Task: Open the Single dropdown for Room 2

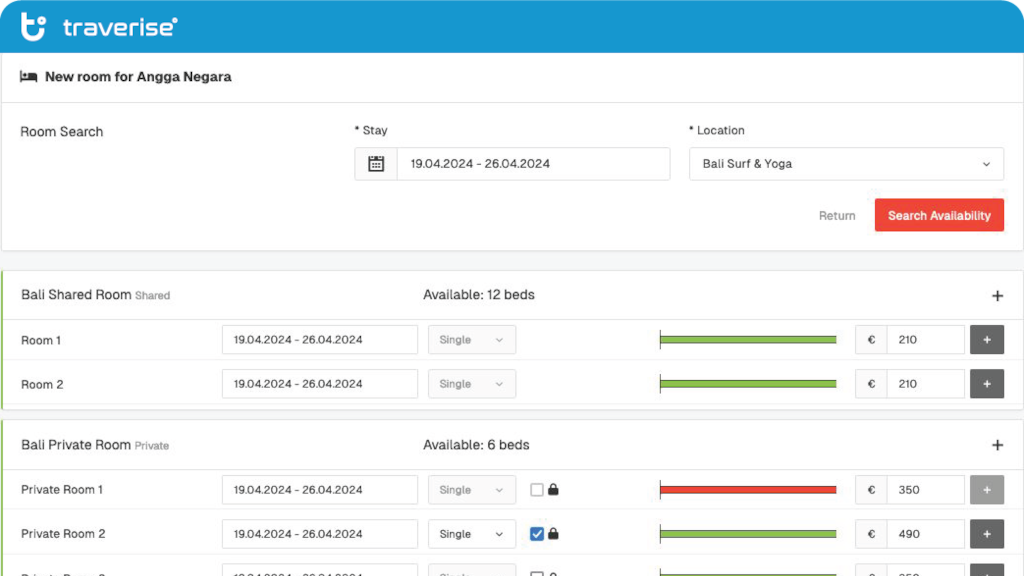Action: click(472, 384)
